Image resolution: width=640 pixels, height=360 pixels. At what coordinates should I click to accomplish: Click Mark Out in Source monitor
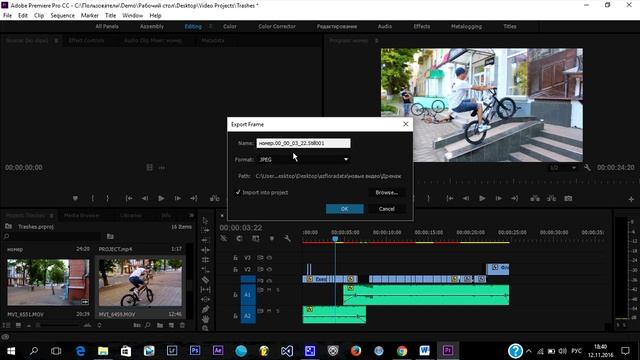point(107,198)
